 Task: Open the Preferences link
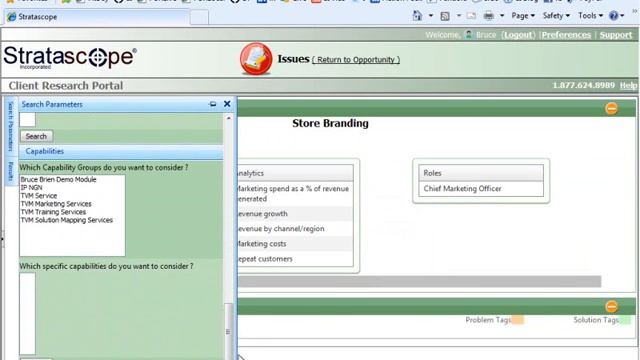(x=566, y=35)
